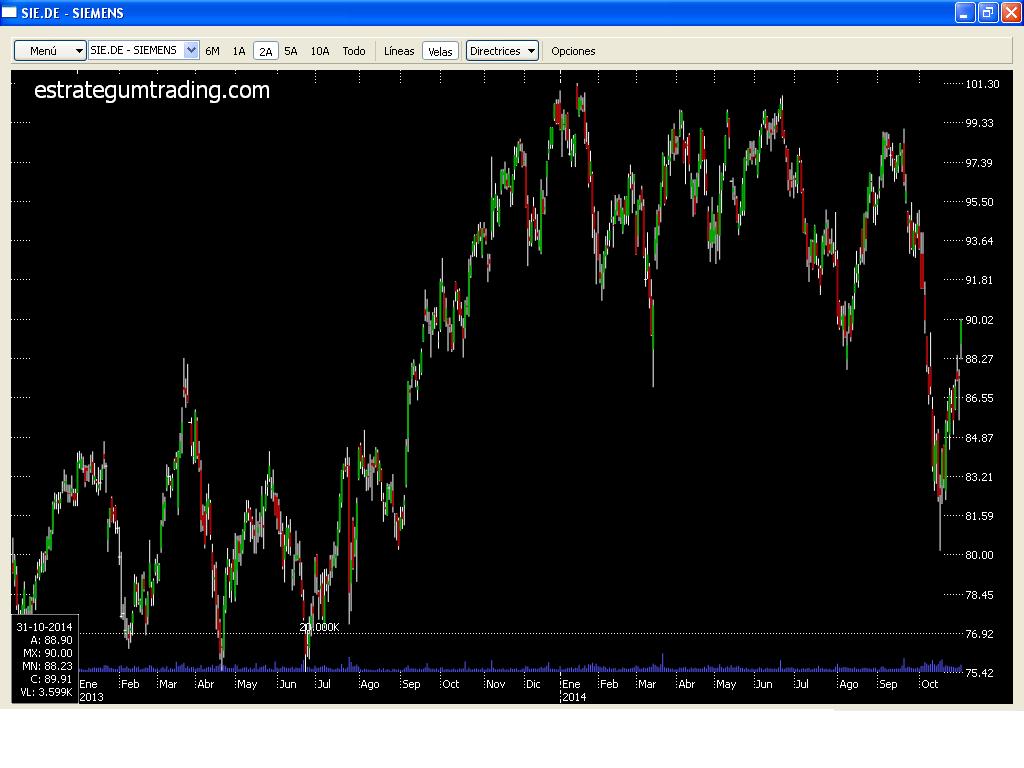Click the 91.81 price axis label
This screenshot has height=768, width=1024.
point(979,280)
